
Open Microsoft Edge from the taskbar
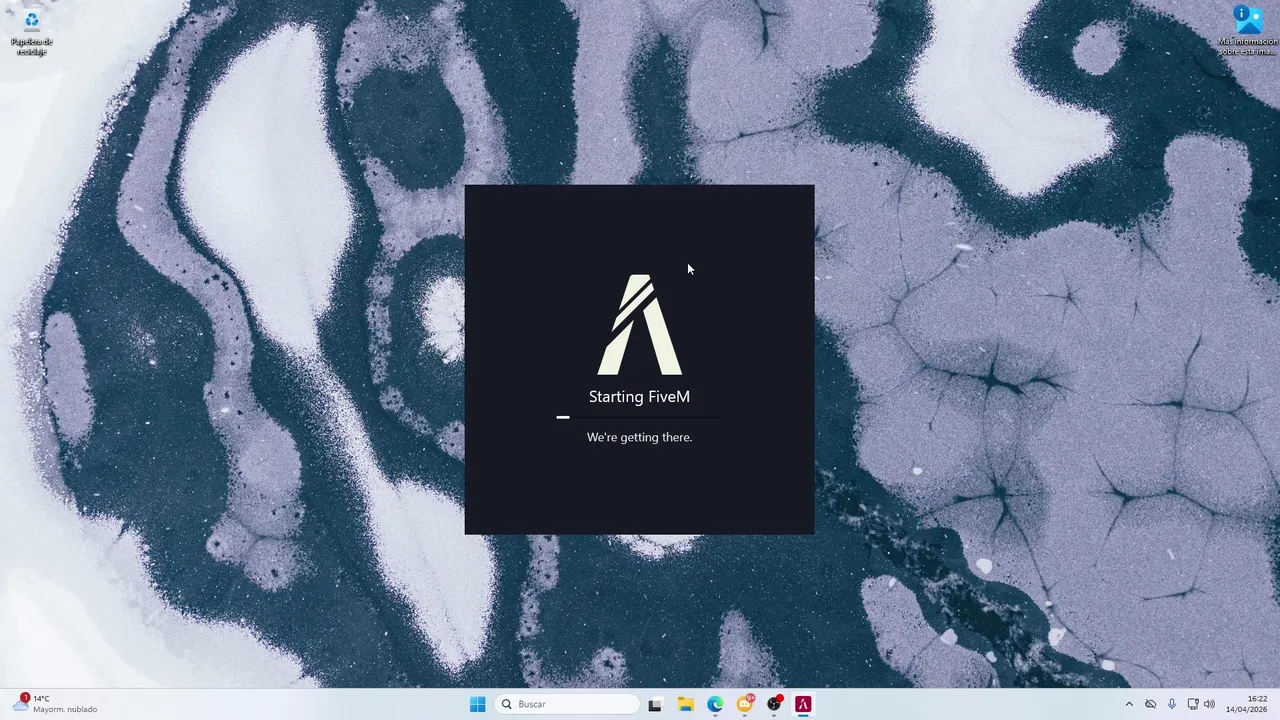(715, 704)
